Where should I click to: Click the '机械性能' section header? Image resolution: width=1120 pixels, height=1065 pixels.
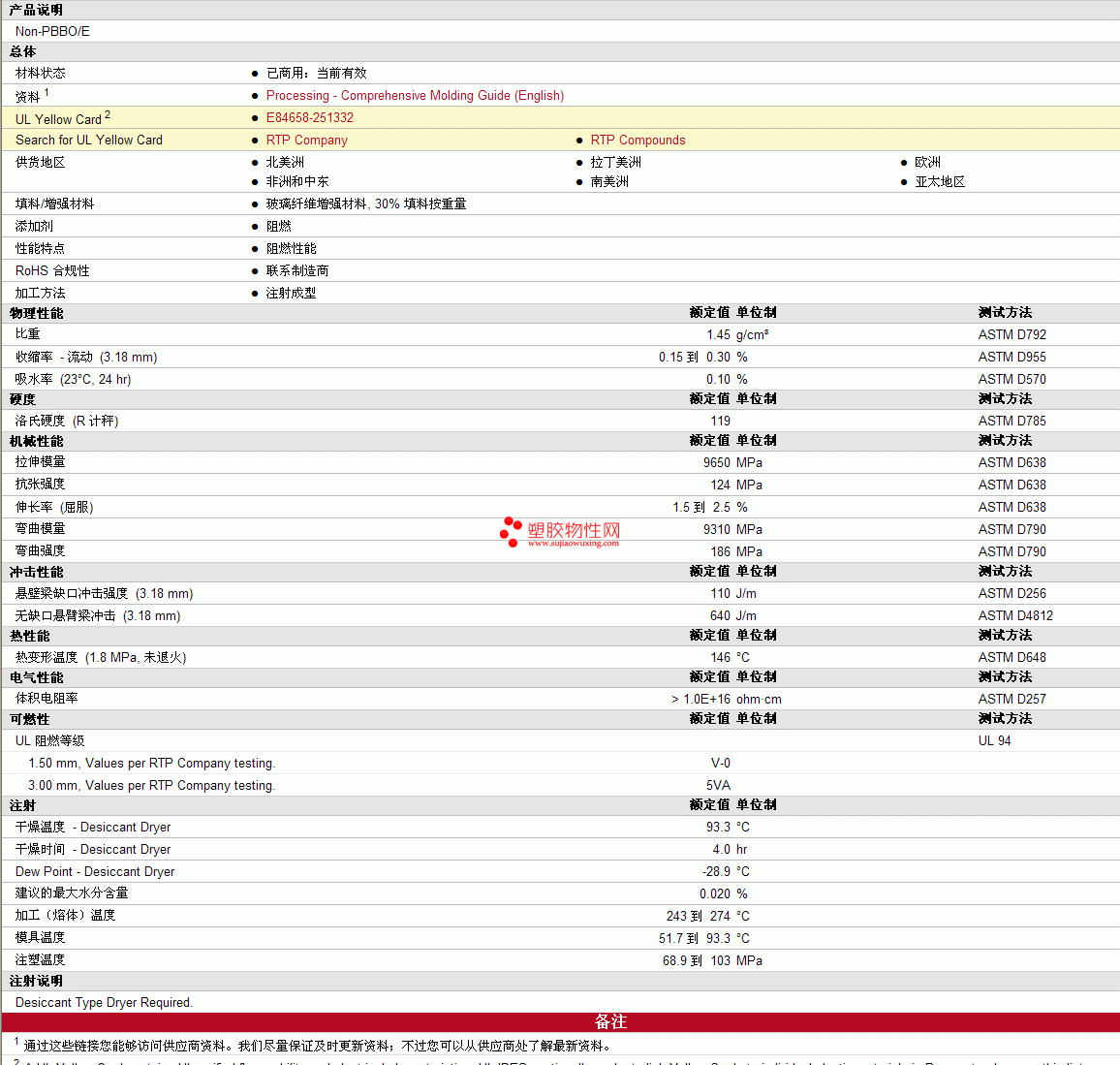pyautogui.click(x=37, y=441)
